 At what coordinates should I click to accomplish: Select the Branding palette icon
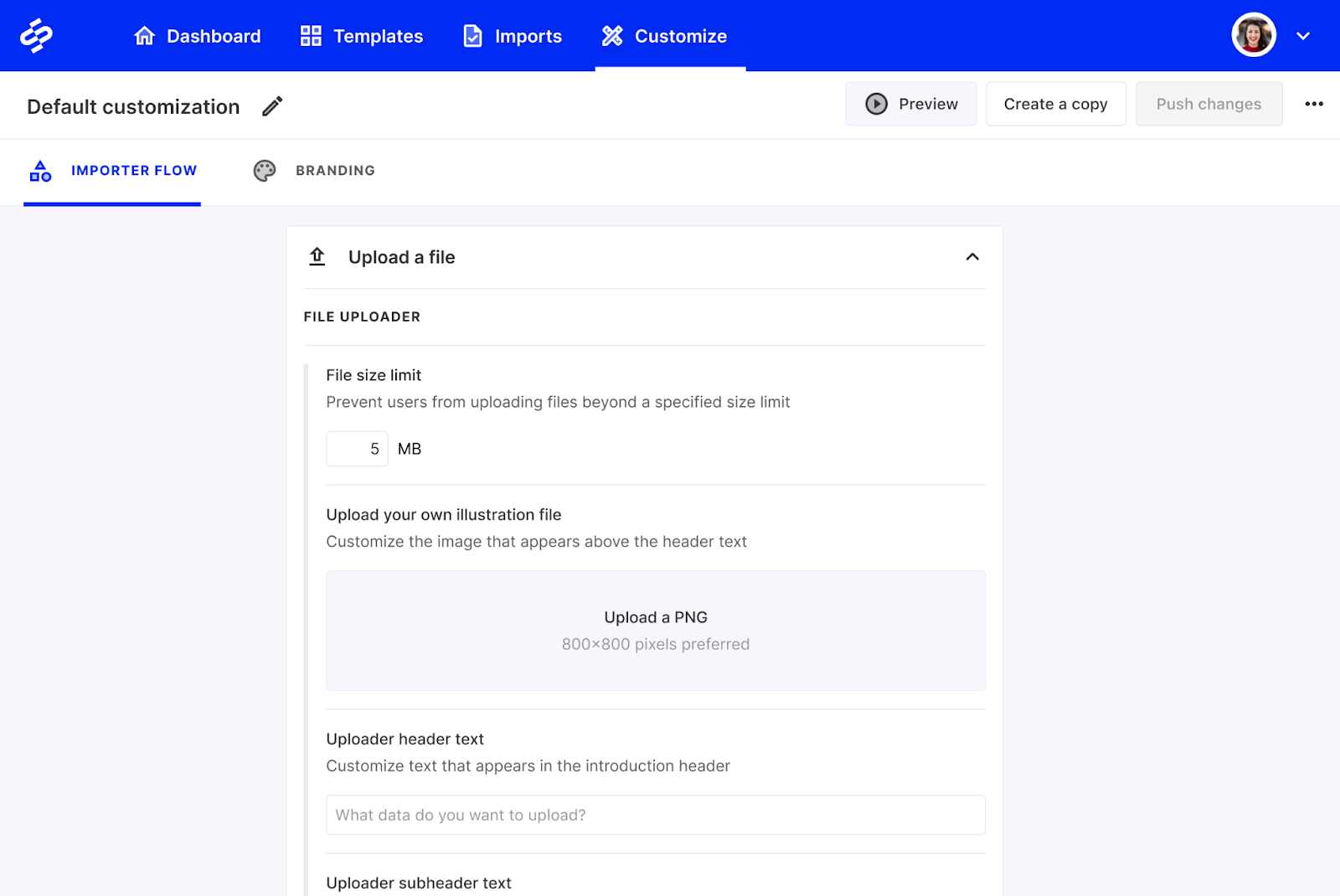click(x=264, y=171)
